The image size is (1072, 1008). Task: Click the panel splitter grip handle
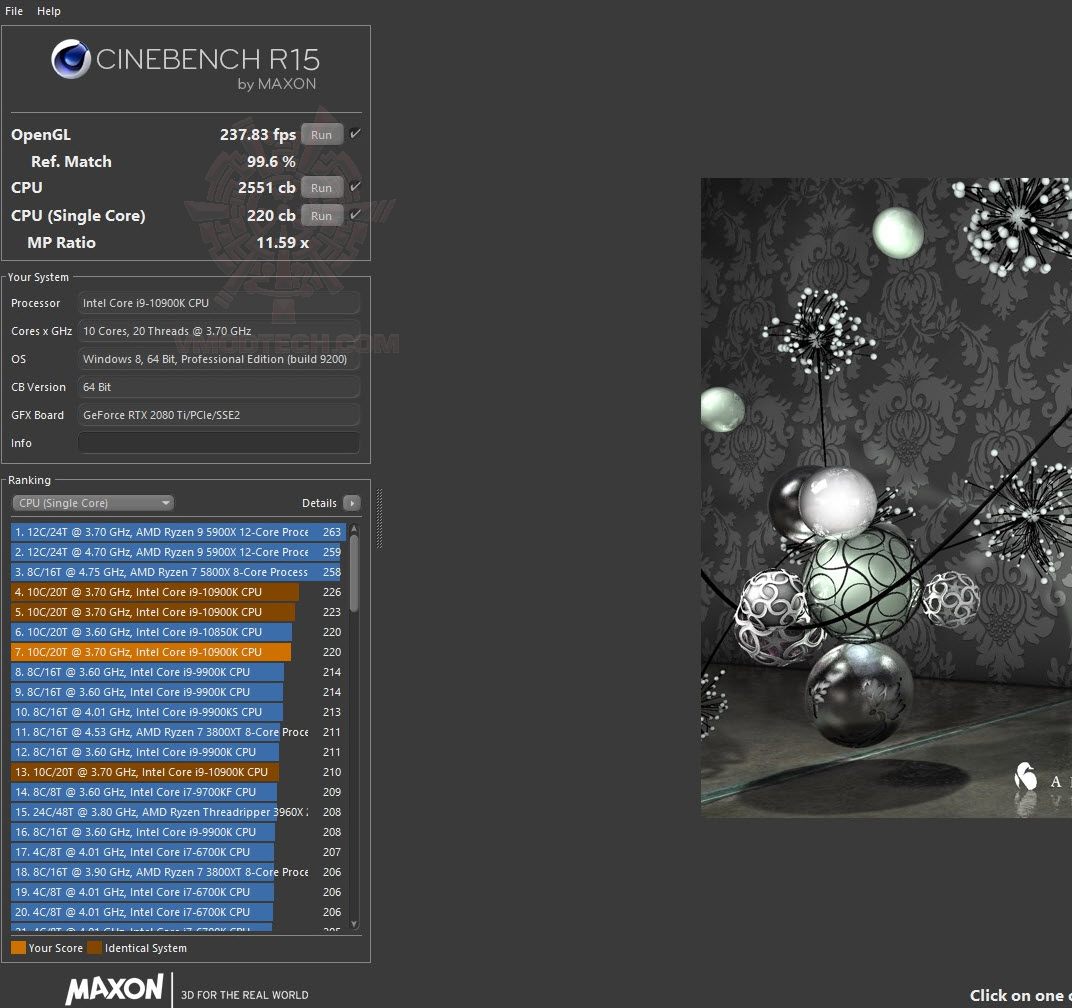tap(379, 518)
